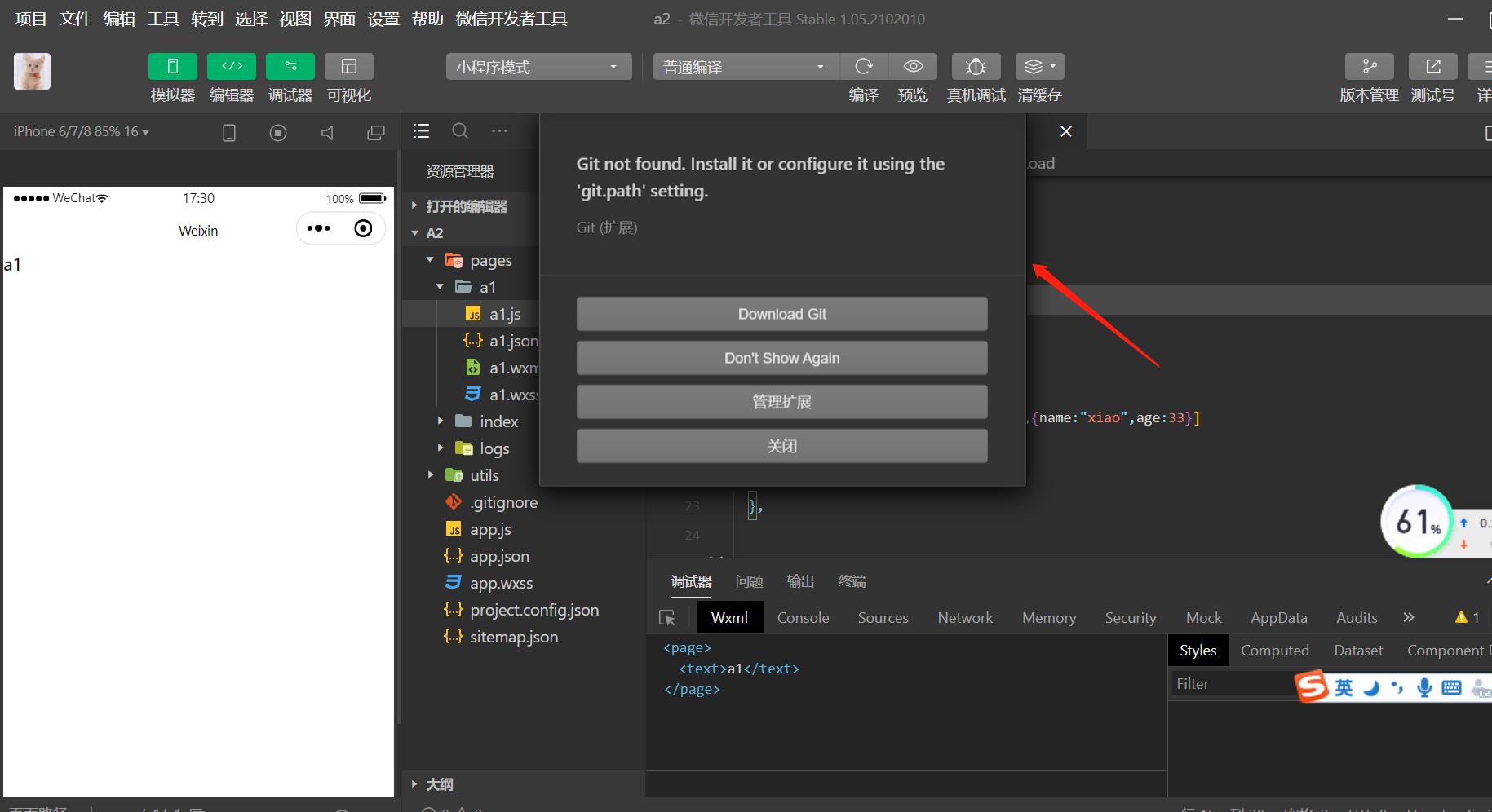This screenshot has width=1492, height=812.
Task: Click the Don't Show Again button
Action: click(x=781, y=358)
